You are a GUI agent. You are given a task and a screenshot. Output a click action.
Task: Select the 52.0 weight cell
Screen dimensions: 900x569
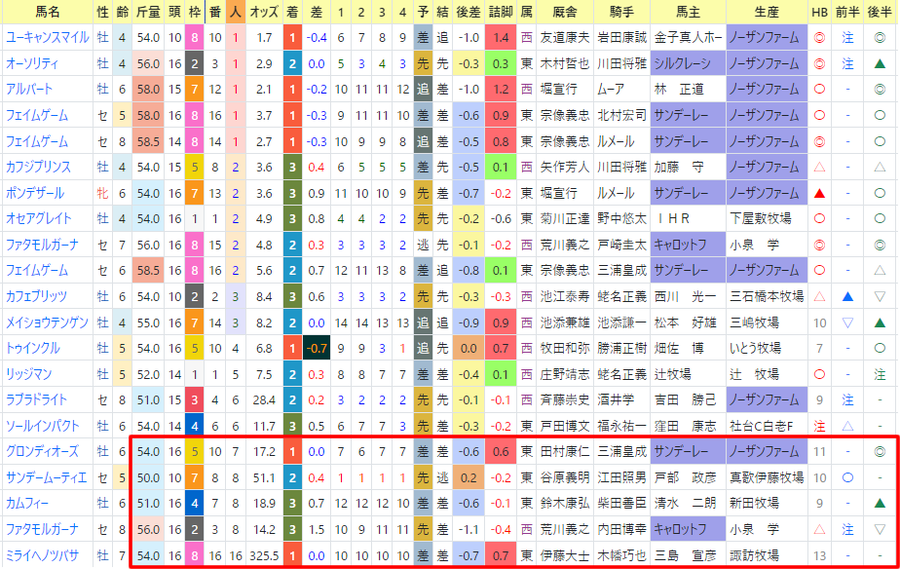tap(148, 374)
